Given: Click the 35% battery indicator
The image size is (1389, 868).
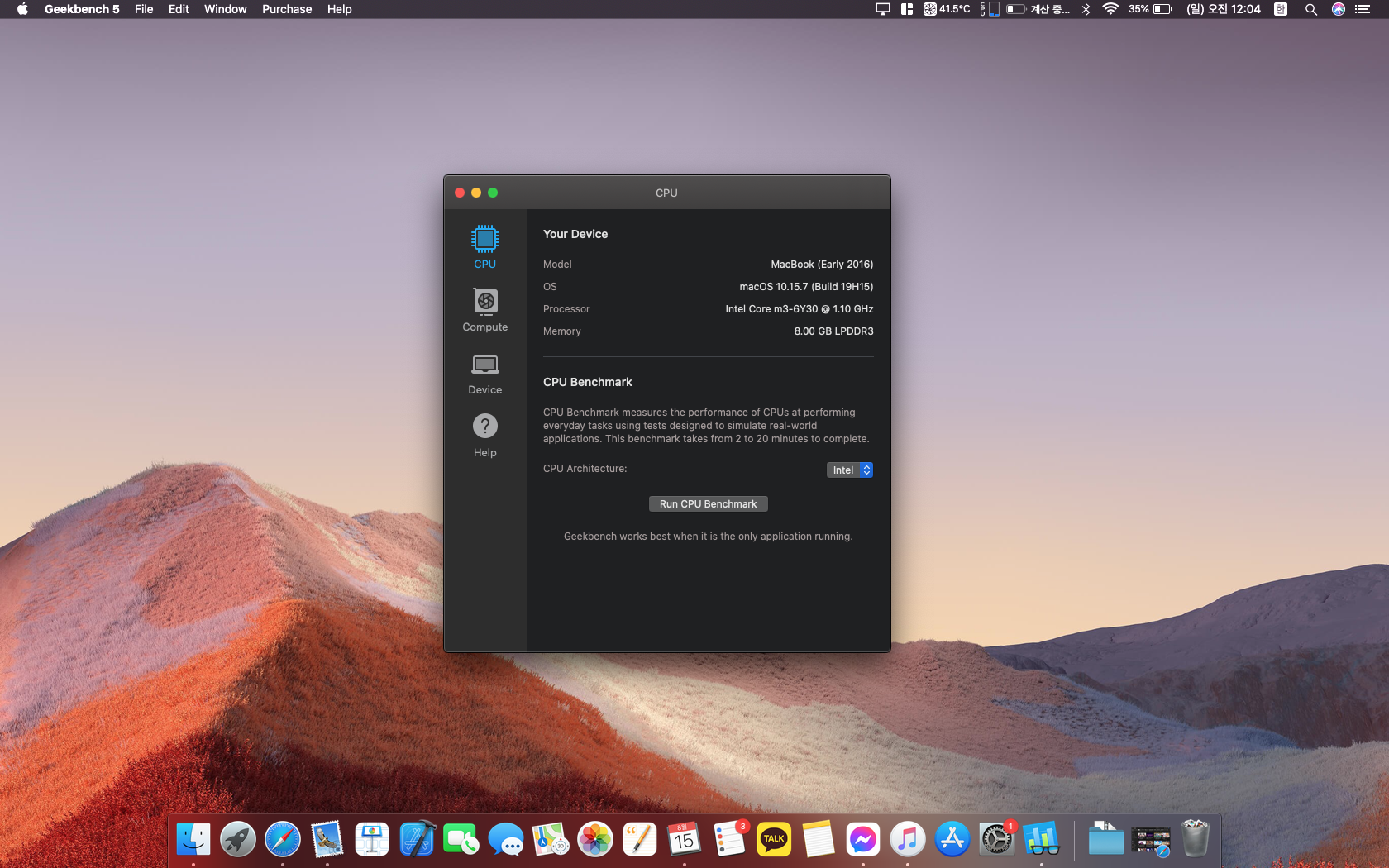Looking at the screenshot, I should tap(1150, 9).
